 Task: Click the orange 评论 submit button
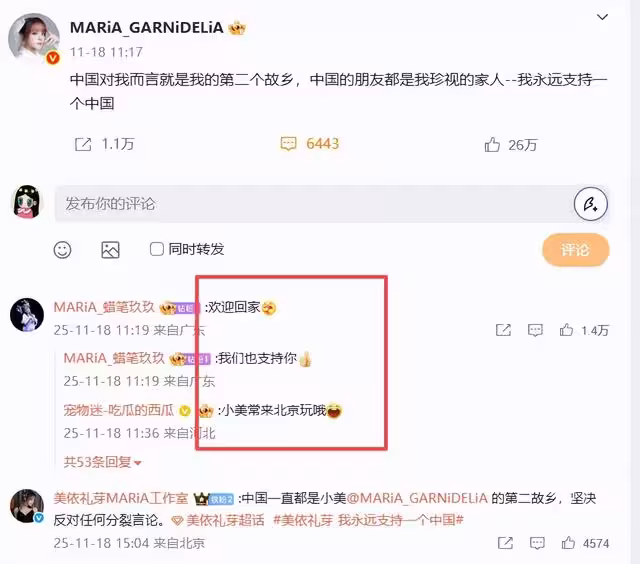tap(576, 249)
